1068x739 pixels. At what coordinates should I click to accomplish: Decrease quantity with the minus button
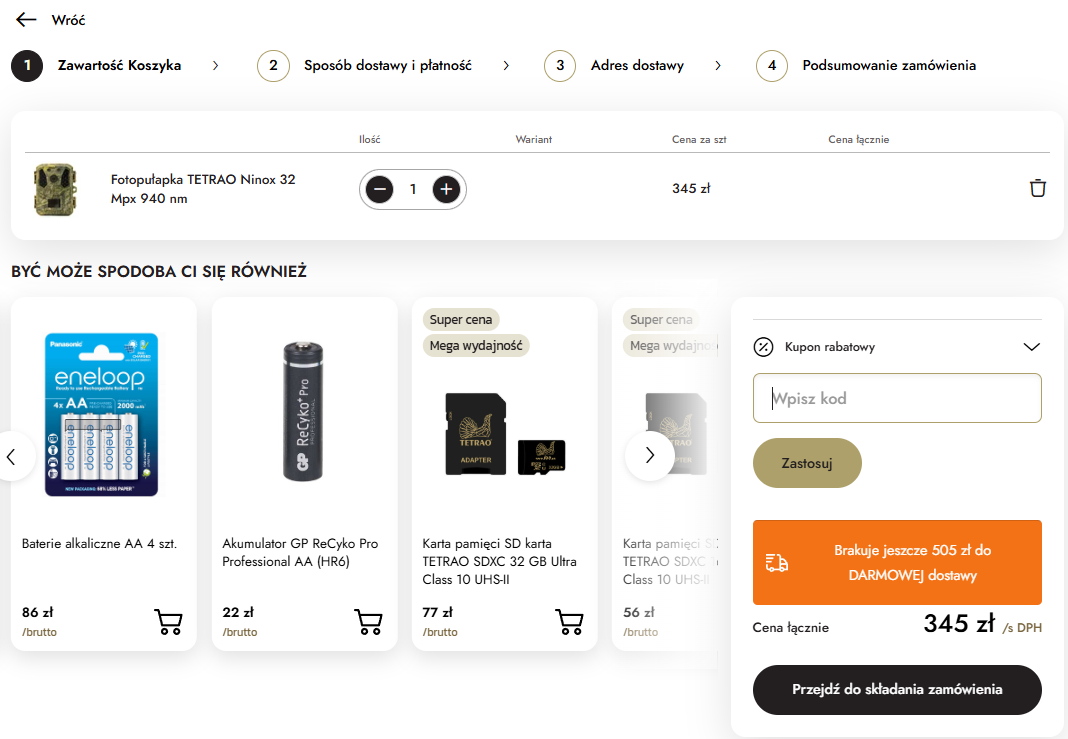pyautogui.click(x=380, y=189)
